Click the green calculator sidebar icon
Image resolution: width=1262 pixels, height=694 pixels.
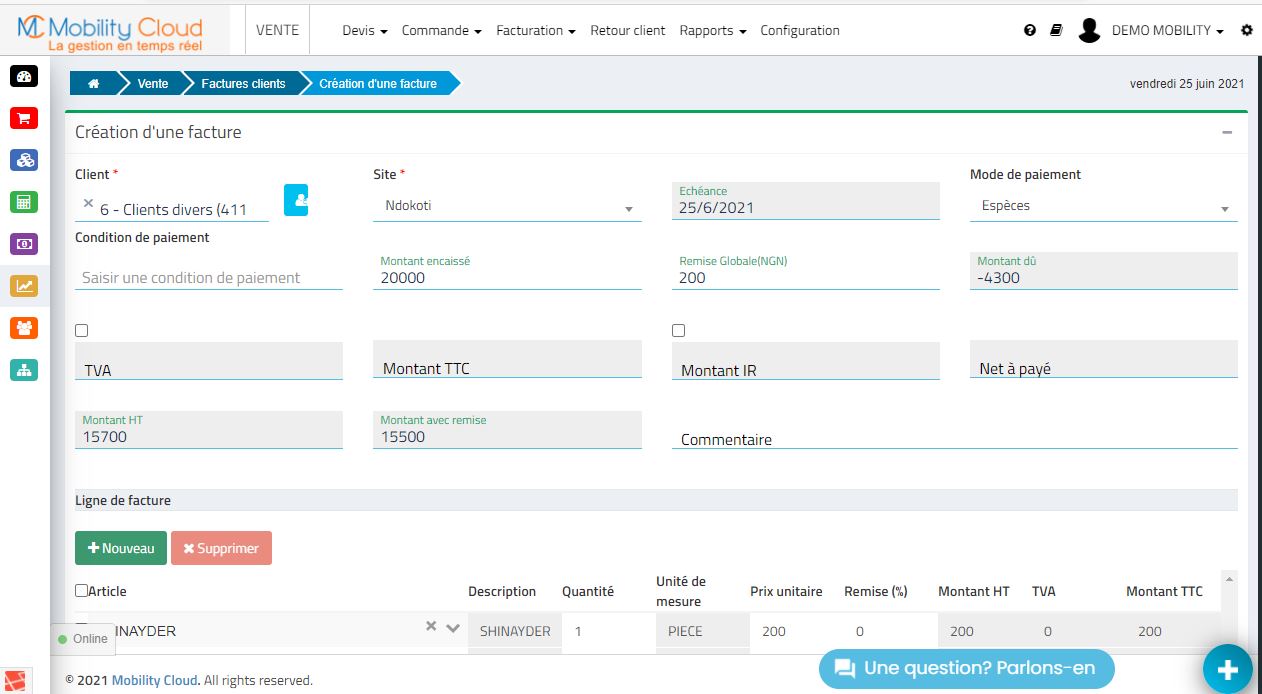pyautogui.click(x=24, y=202)
